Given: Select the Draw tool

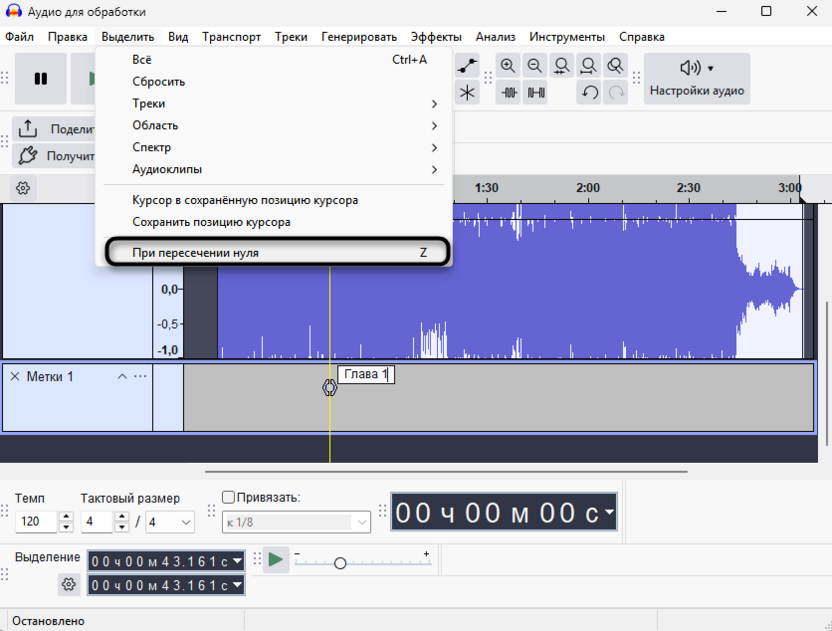Looking at the screenshot, I should (467, 91).
